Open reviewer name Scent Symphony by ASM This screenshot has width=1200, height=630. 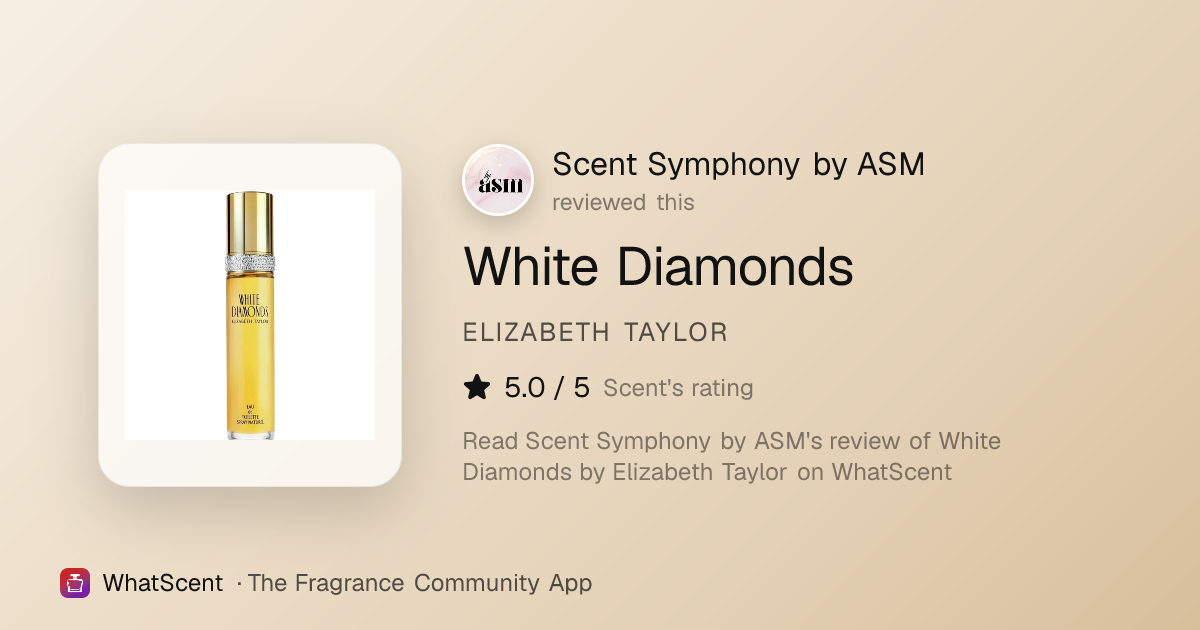739,164
